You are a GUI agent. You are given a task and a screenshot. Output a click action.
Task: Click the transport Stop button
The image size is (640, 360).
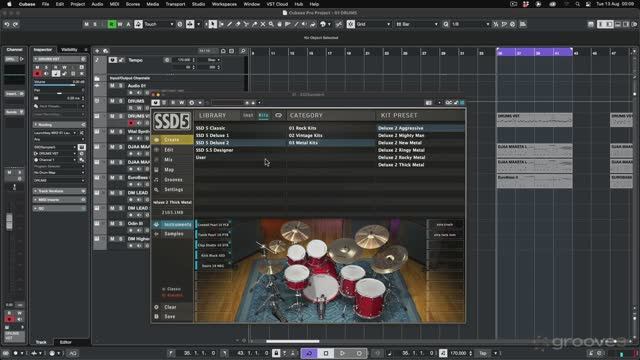click(x=326, y=353)
